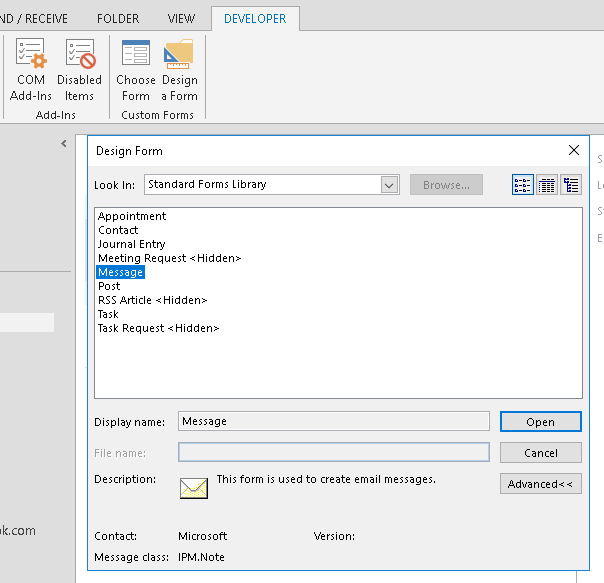Image resolution: width=604 pixels, height=583 pixels.
Task: Select Appointment in the forms list
Action: tap(132, 216)
